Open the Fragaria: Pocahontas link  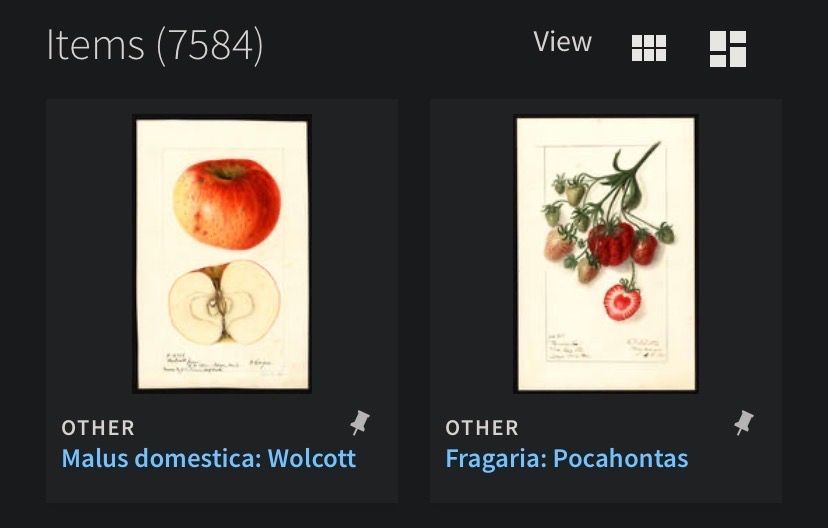coord(566,459)
